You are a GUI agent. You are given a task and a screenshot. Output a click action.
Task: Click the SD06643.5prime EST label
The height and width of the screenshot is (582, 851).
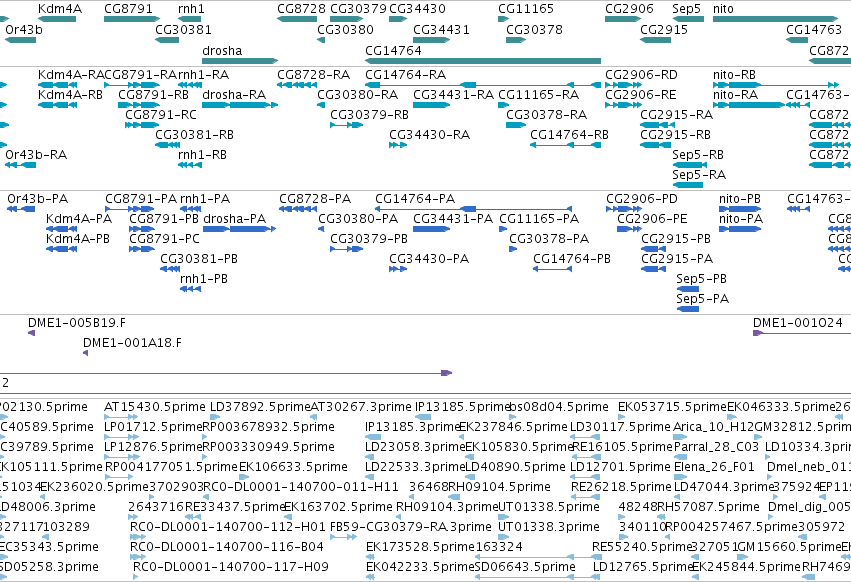click(x=525, y=567)
